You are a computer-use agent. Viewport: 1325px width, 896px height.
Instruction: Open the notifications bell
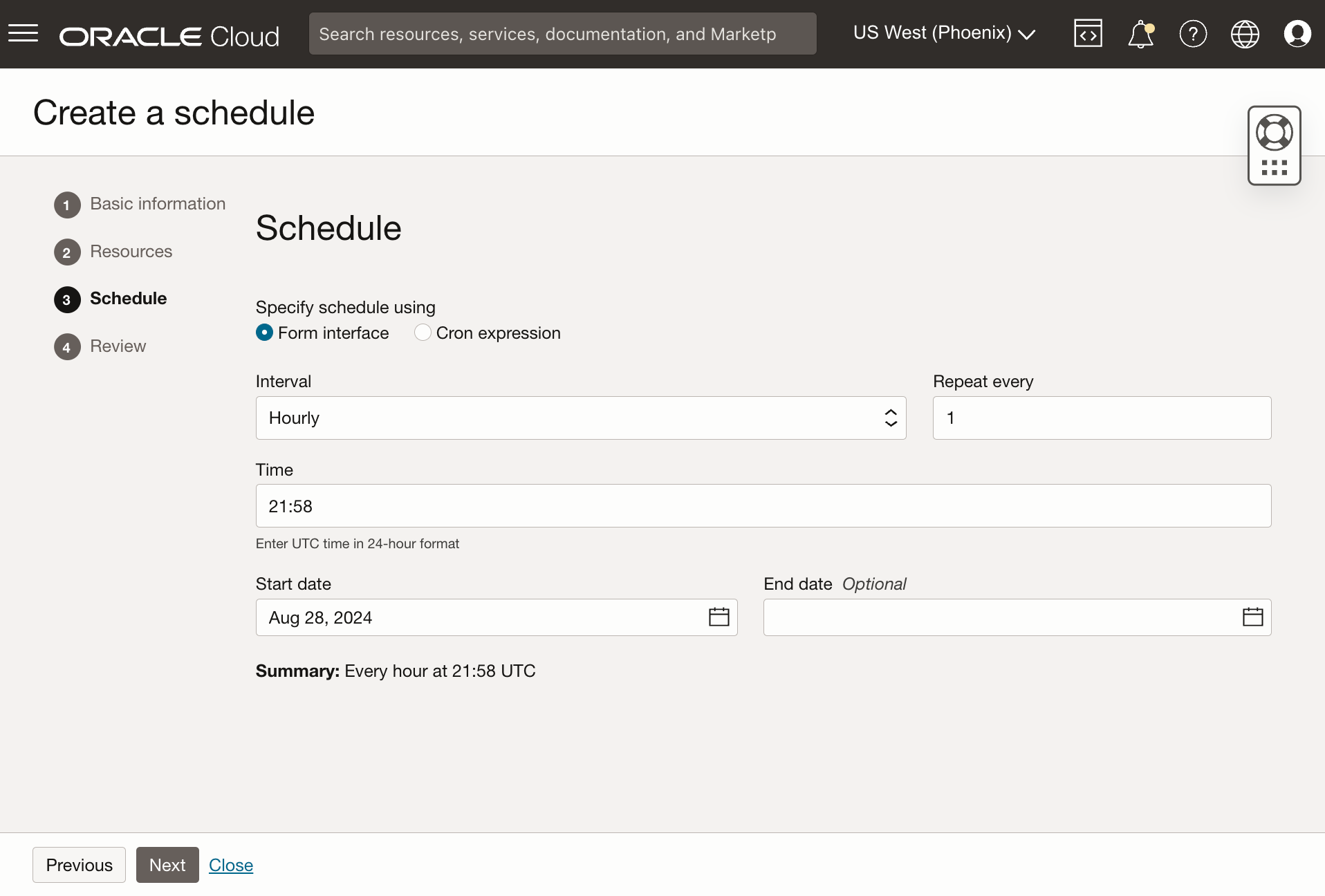(1140, 33)
